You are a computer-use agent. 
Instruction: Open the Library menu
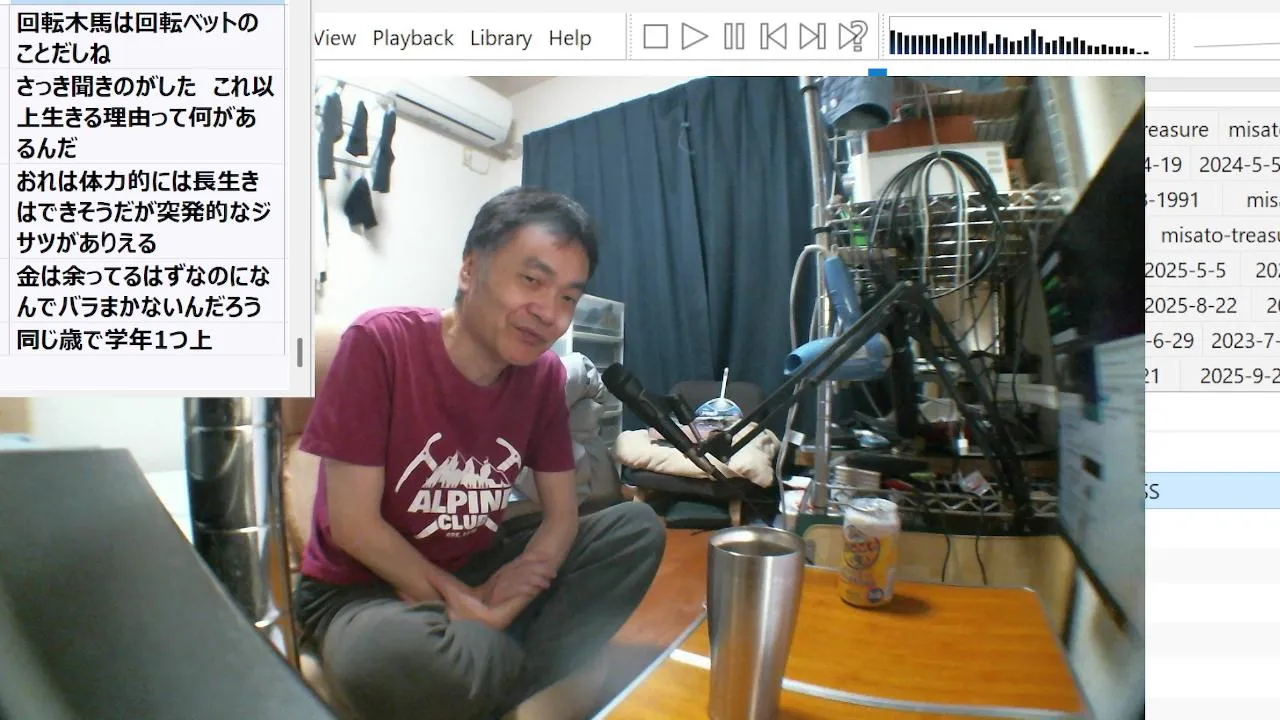coord(500,38)
